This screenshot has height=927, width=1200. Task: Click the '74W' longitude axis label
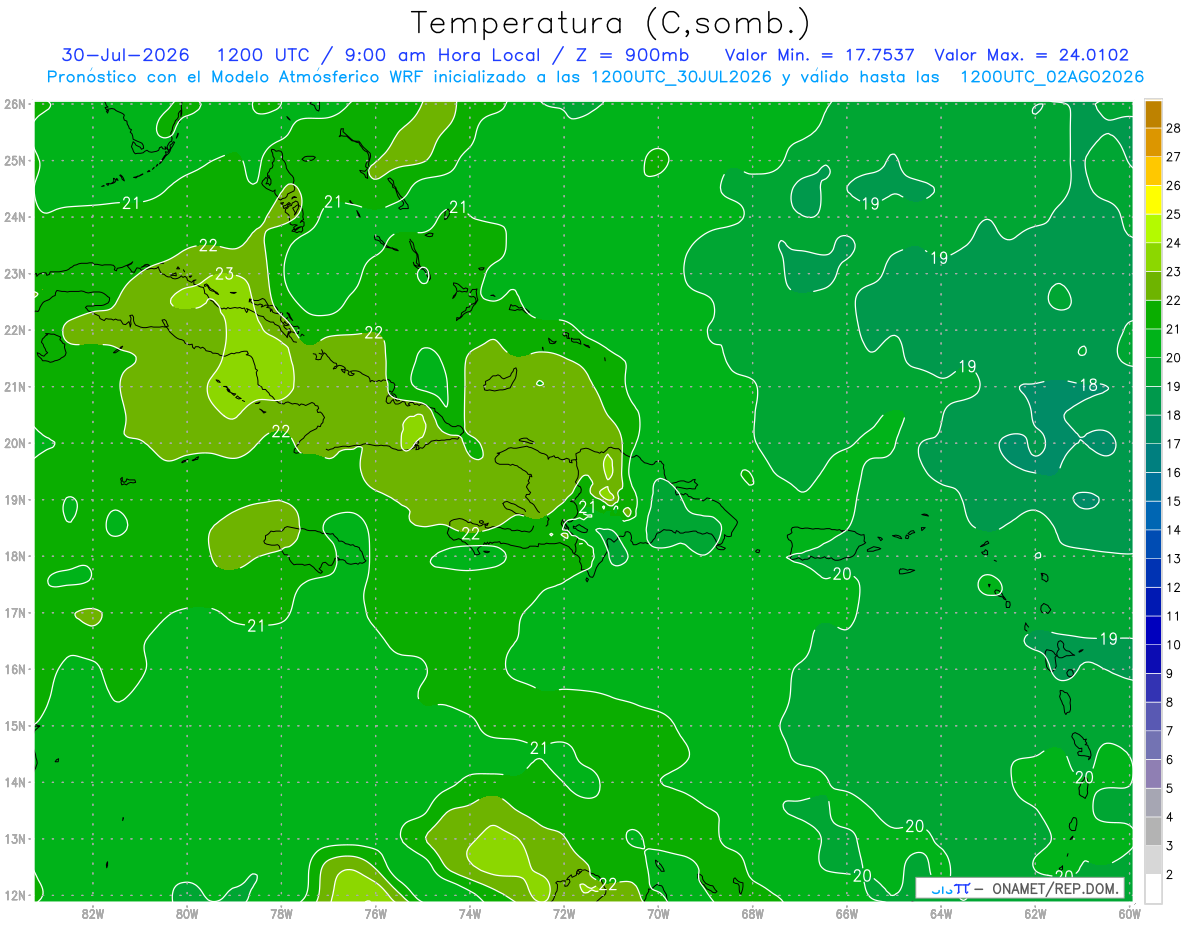point(469,913)
